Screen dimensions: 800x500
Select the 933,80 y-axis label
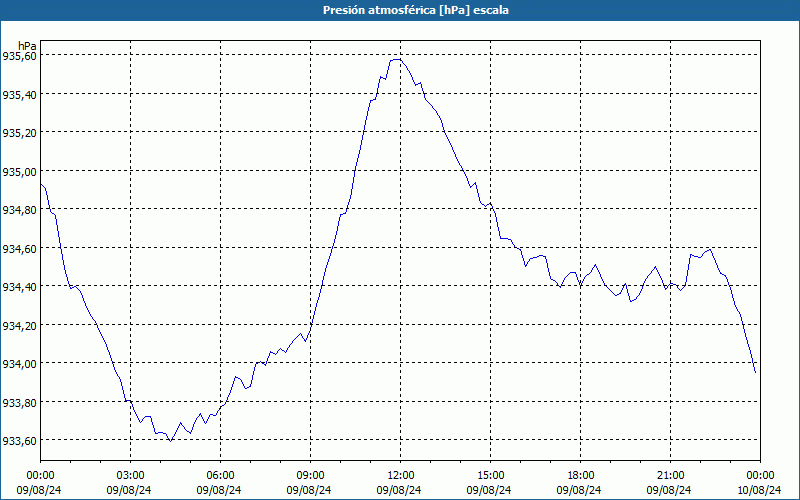click(19, 403)
